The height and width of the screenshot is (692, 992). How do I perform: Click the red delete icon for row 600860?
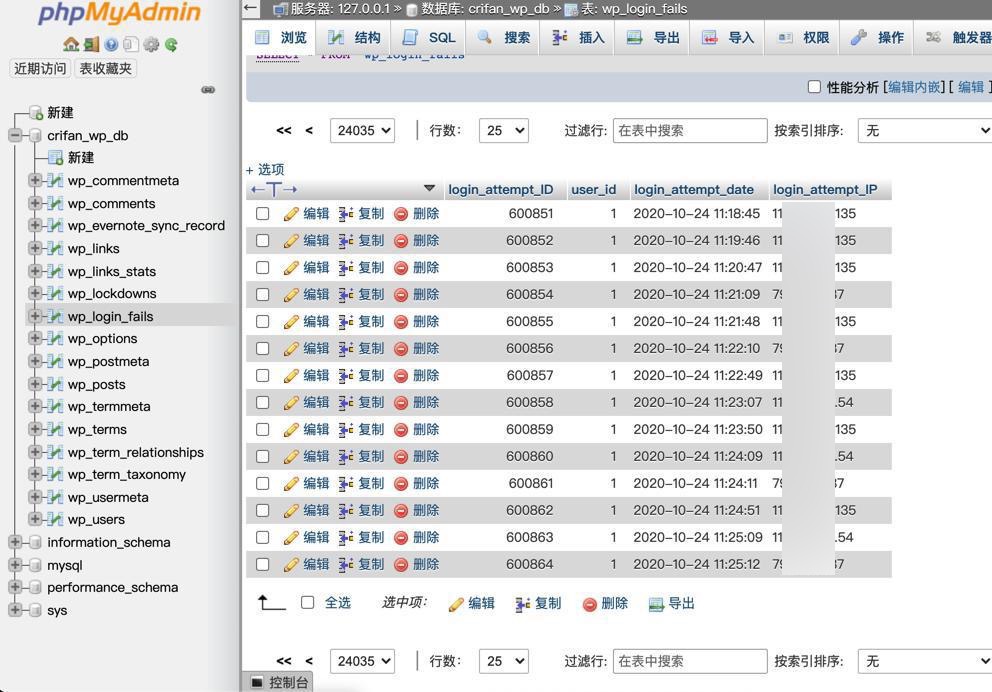click(400, 457)
